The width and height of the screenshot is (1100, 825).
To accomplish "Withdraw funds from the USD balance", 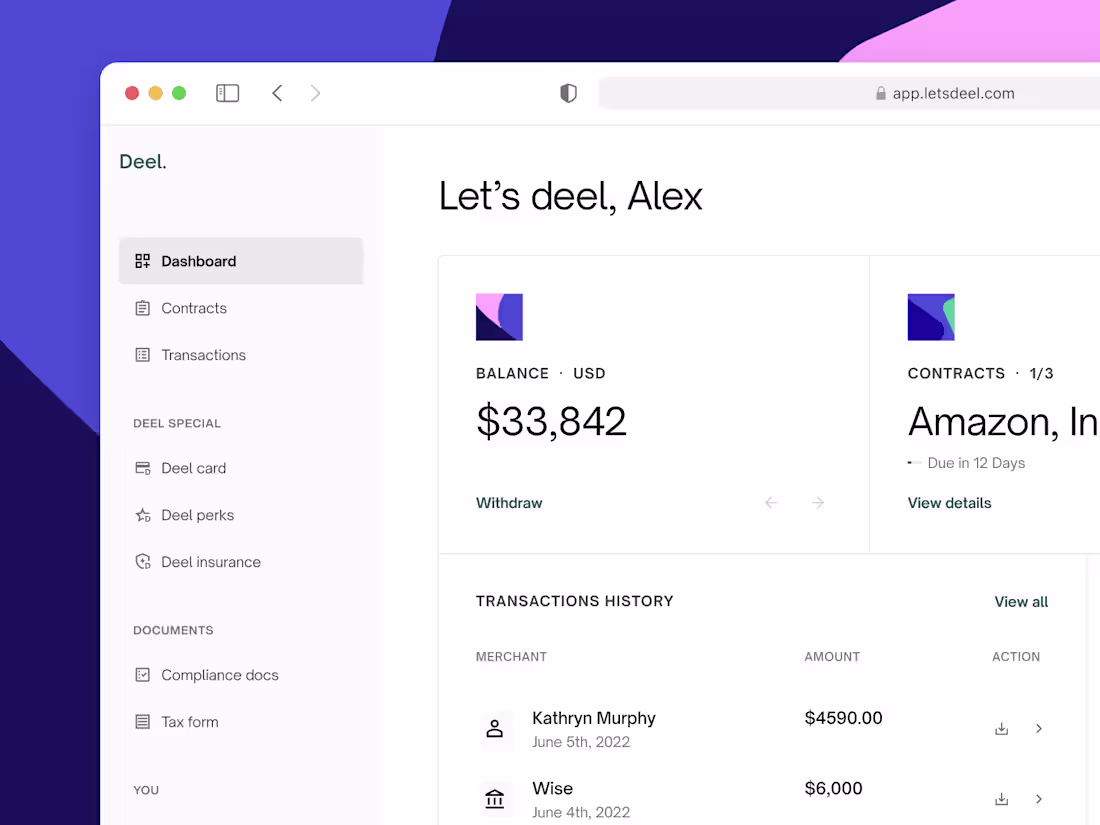I will [508, 502].
